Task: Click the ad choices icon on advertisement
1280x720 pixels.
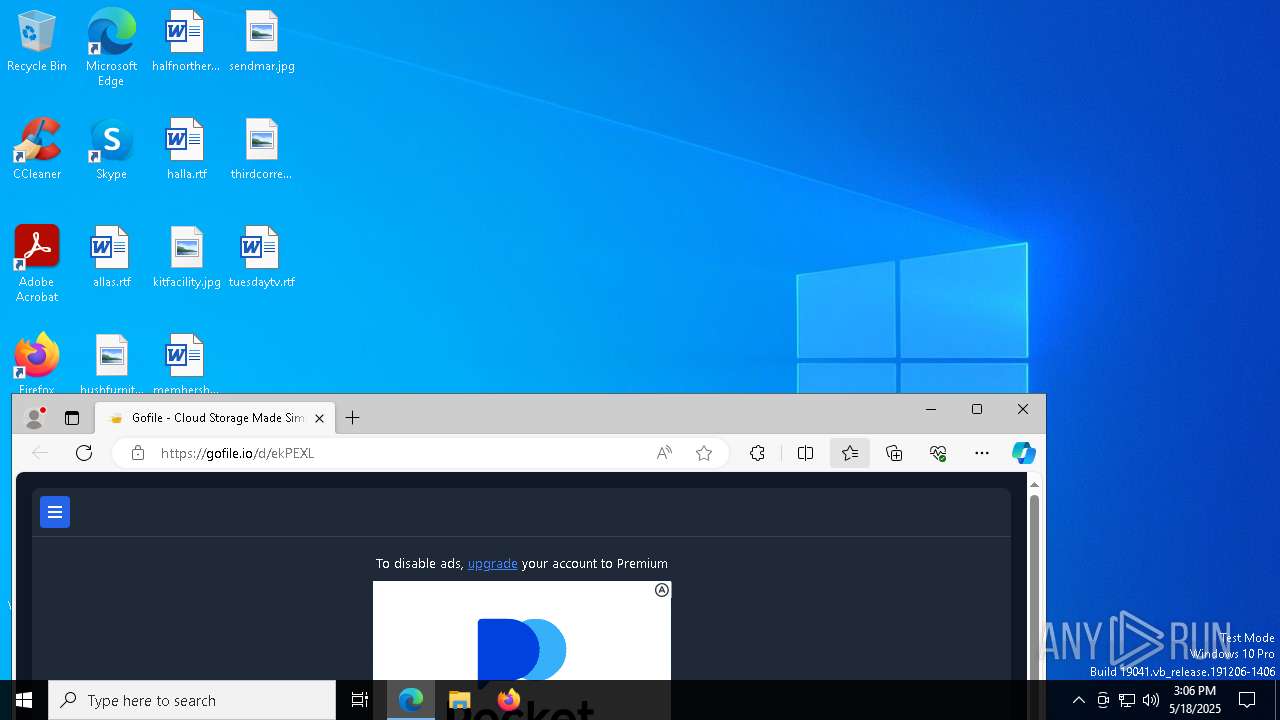Action: pyautogui.click(x=662, y=590)
